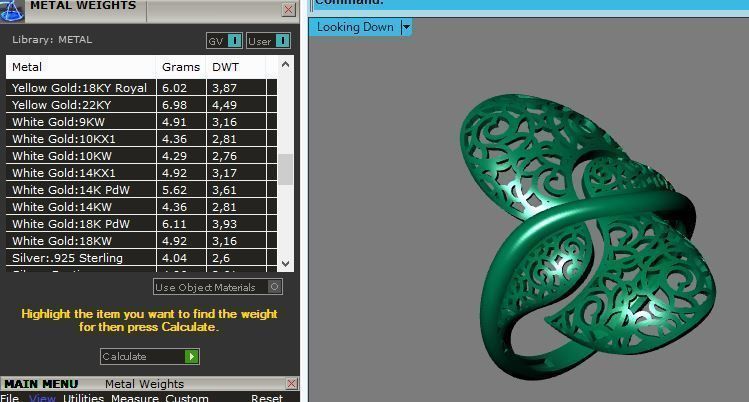Click Reset in the main menu bar
The height and width of the screenshot is (402, 749).
pyautogui.click(x=267, y=398)
